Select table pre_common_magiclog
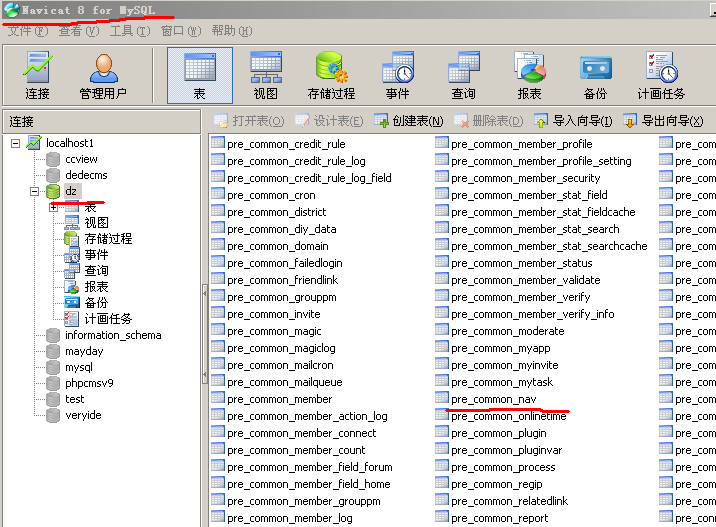Image resolution: width=716 pixels, height=527 pixels. [281, 348]
